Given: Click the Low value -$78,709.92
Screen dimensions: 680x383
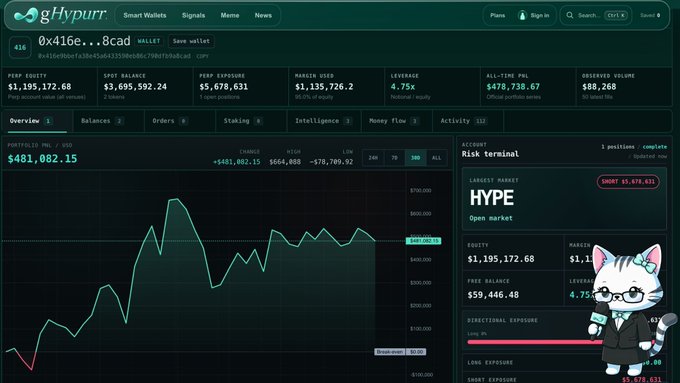Looking at the screenshot, I should tap(331, 162).
